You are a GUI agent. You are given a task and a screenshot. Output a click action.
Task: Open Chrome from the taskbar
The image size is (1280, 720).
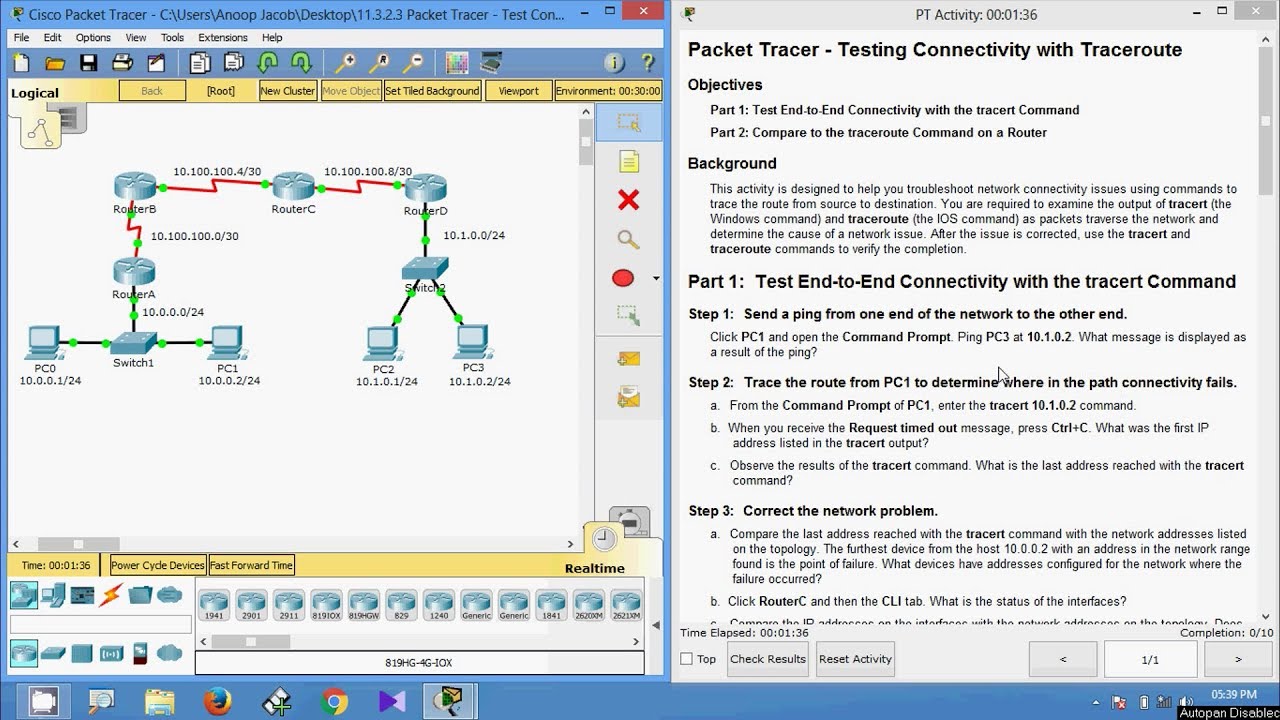pos(335,702)
